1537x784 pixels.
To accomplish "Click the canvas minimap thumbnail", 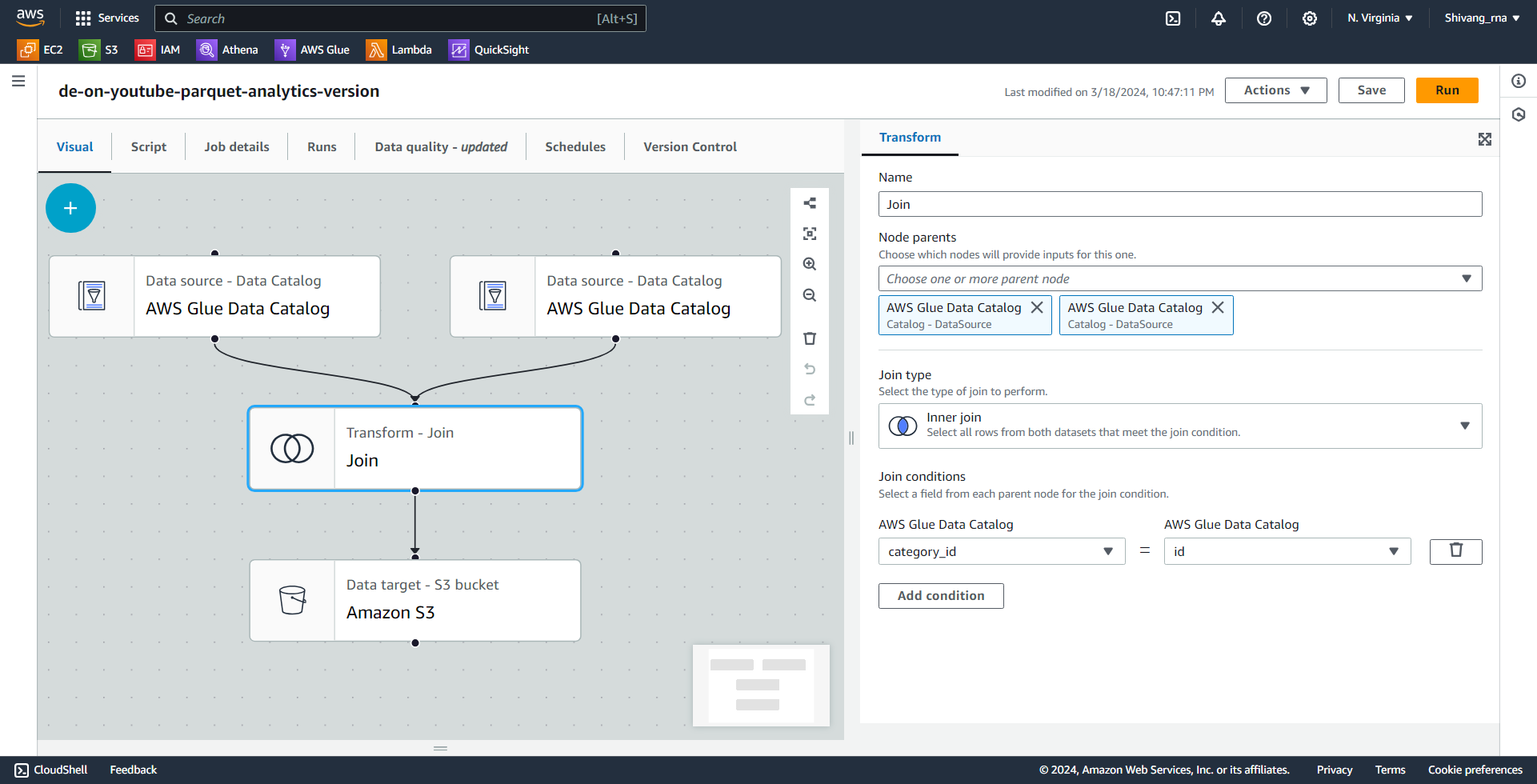I will [x=761, y=686].
